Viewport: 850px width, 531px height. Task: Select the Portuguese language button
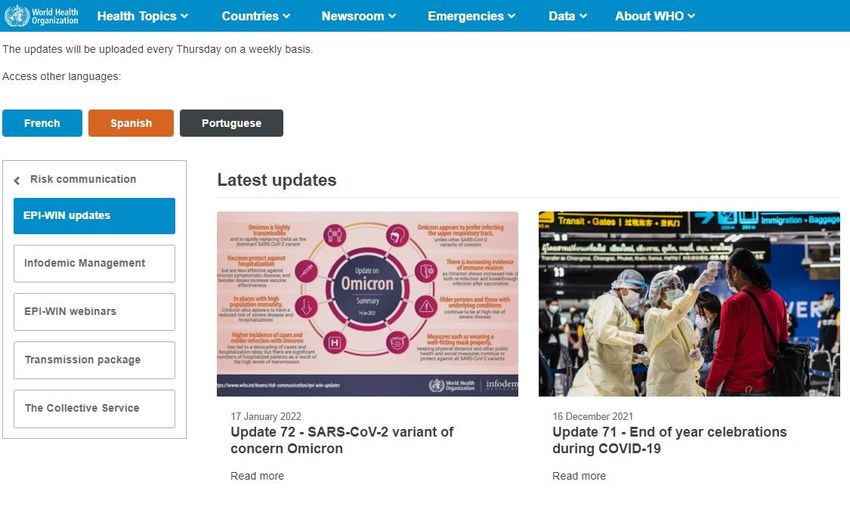pos(231,123)
